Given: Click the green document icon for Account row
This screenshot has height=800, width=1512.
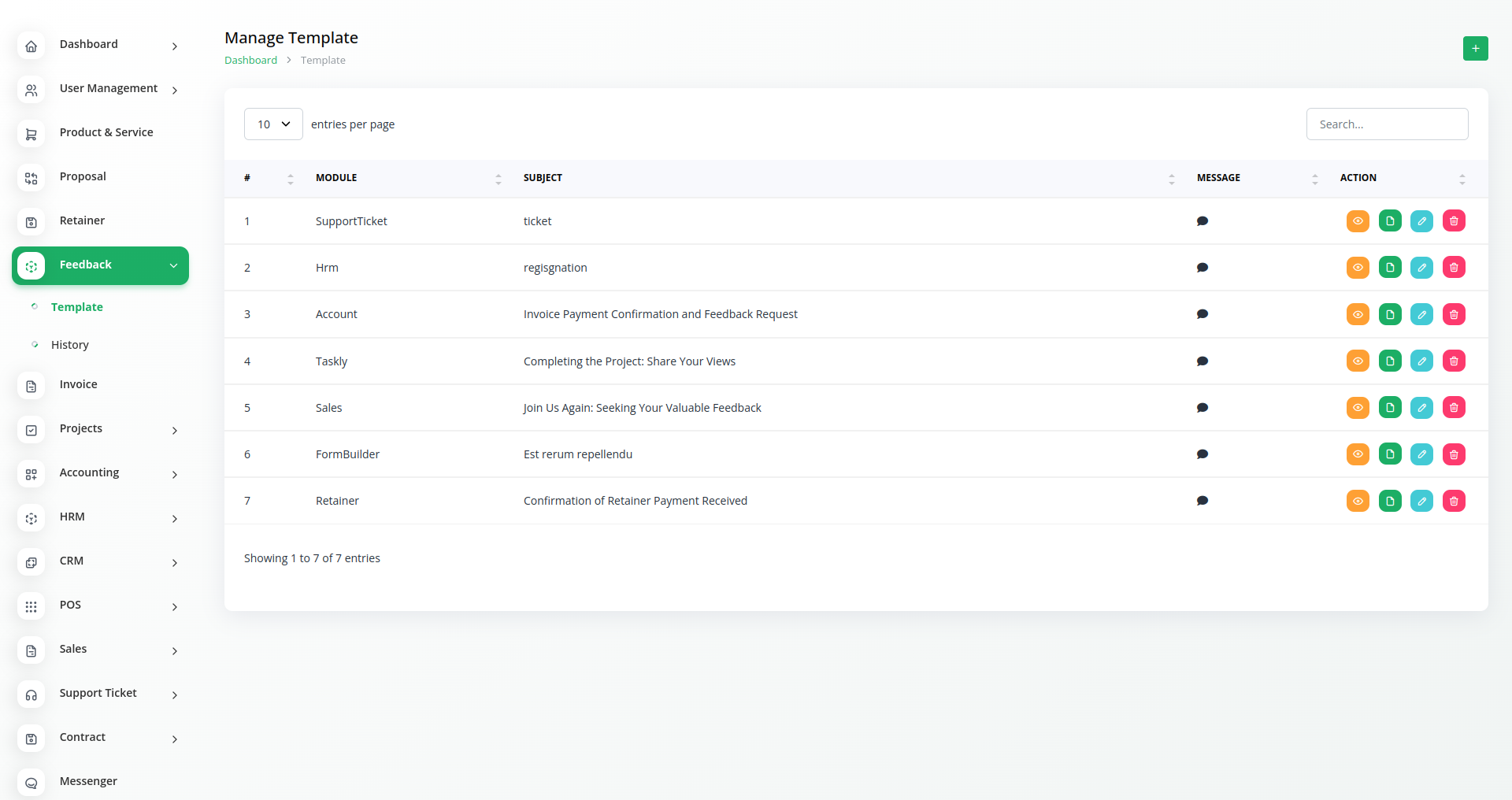Looking at the screenshot, I should [x=1390, y=314].
